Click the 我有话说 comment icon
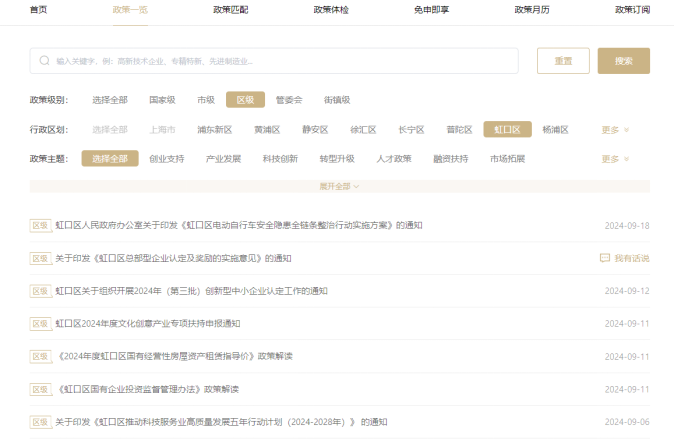Image resolution: width=674 pixels, height=440 pixels. point(605,258)
